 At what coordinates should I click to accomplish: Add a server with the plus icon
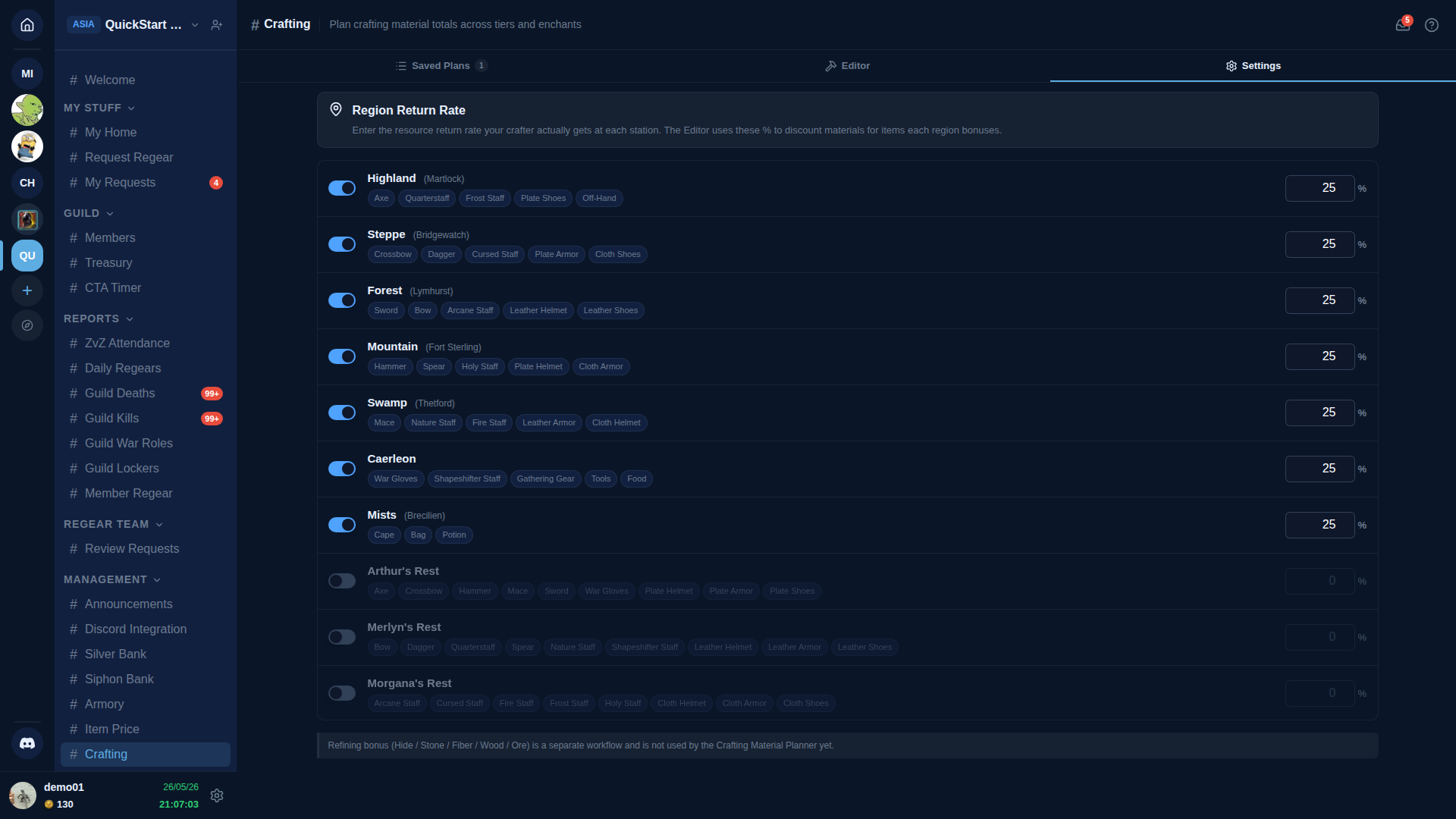(27, 290)
